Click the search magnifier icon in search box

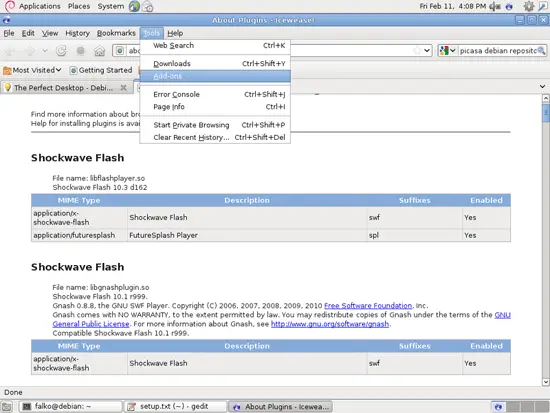click(541, 51)
